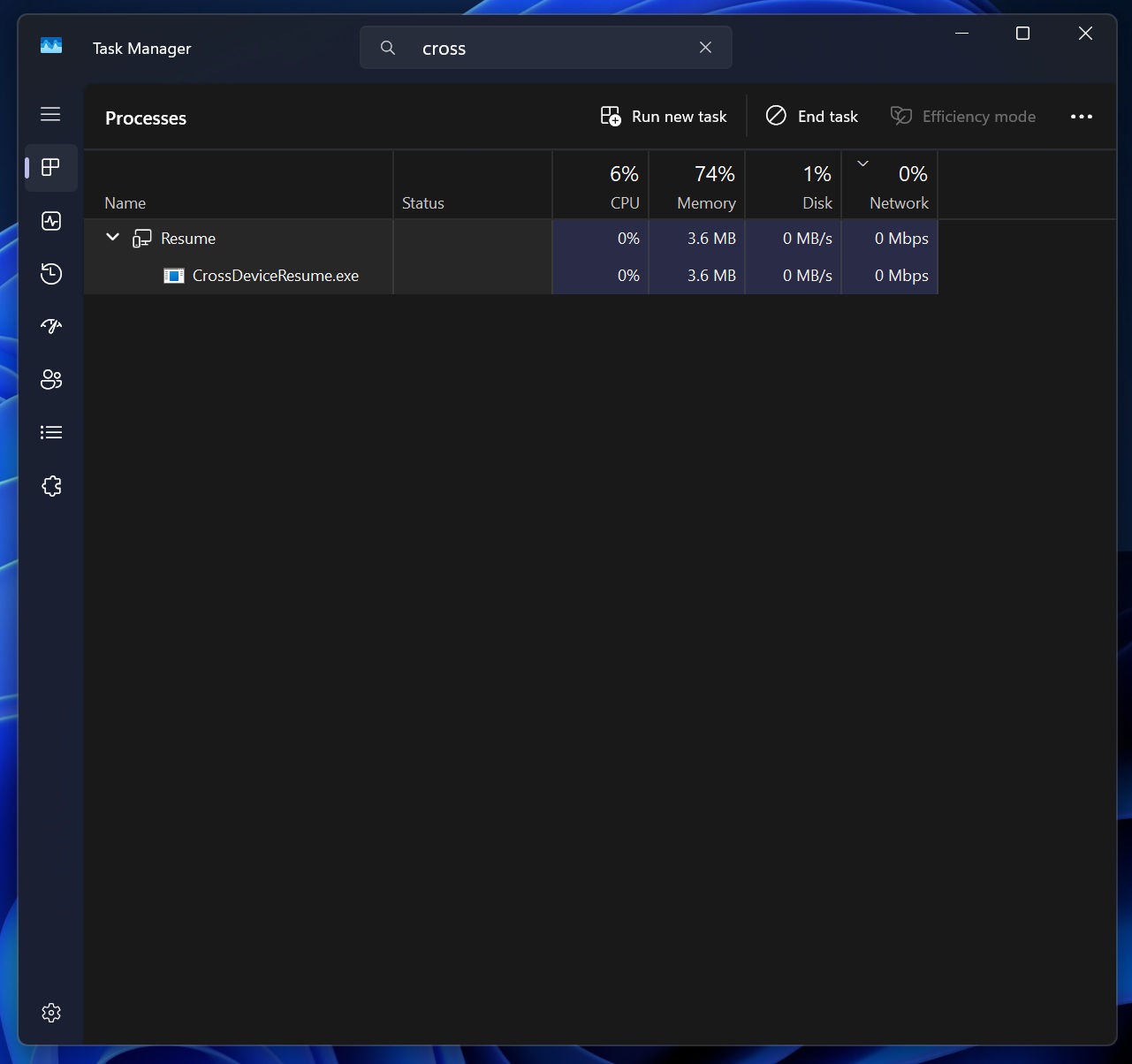Image resolution: width=1132 pixels, height=1064 pixels.
Task: Switch to App history view
Action: (50, 274)
